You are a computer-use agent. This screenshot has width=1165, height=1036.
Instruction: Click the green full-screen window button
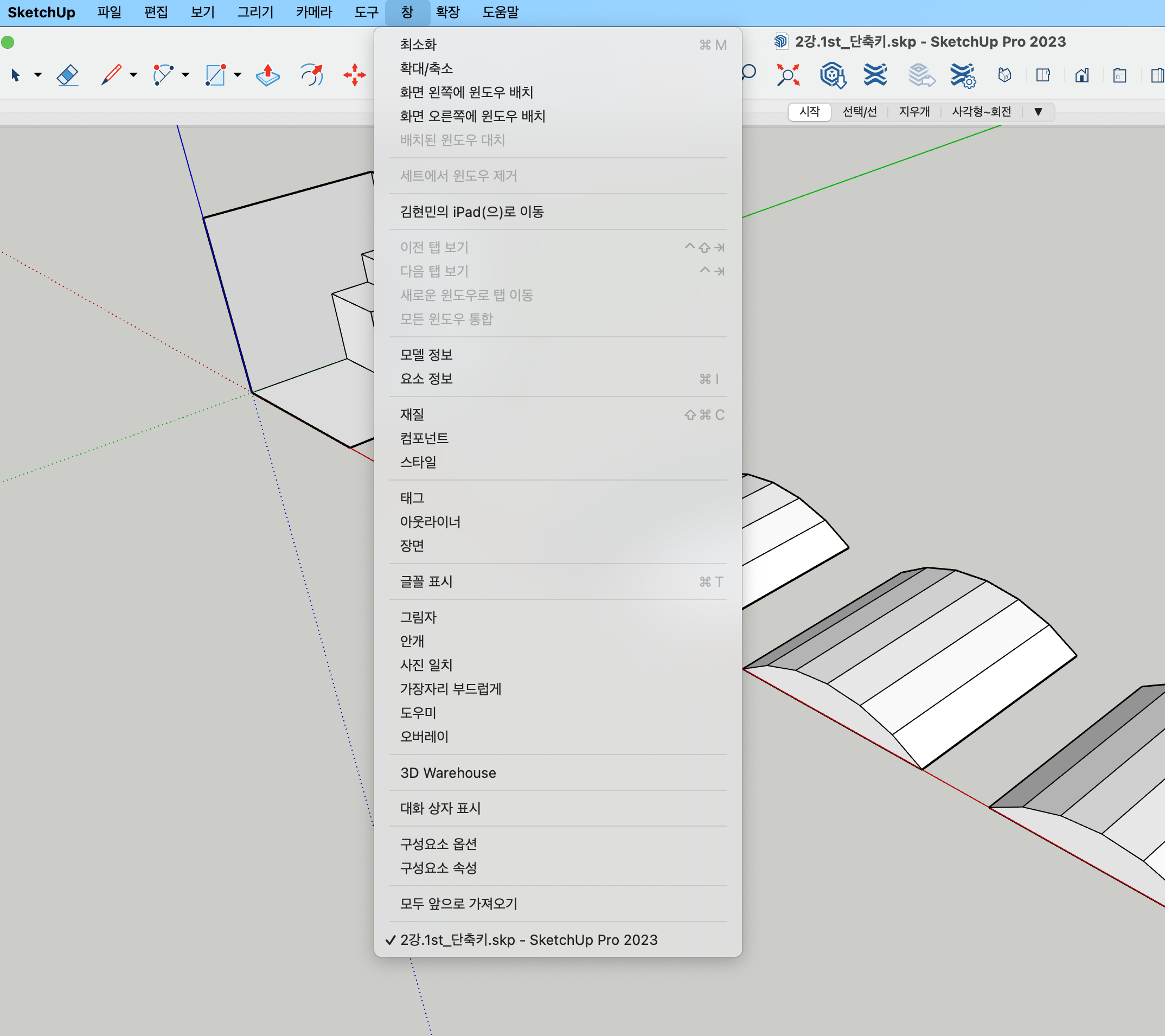(8, 42)
